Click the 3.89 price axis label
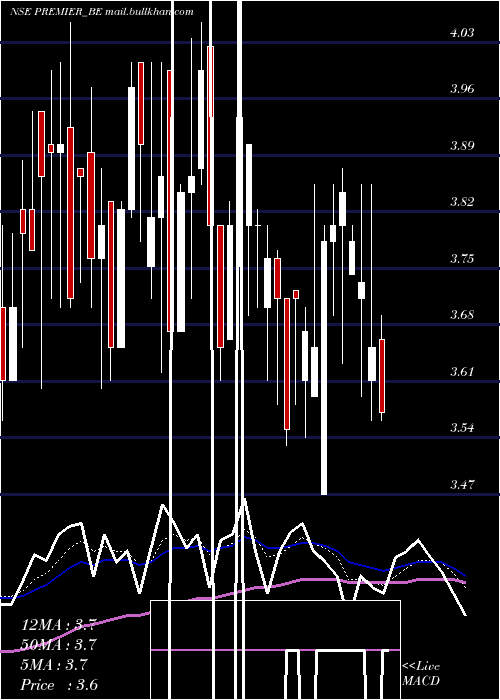 pyautogui.click(x=462, y=146)
